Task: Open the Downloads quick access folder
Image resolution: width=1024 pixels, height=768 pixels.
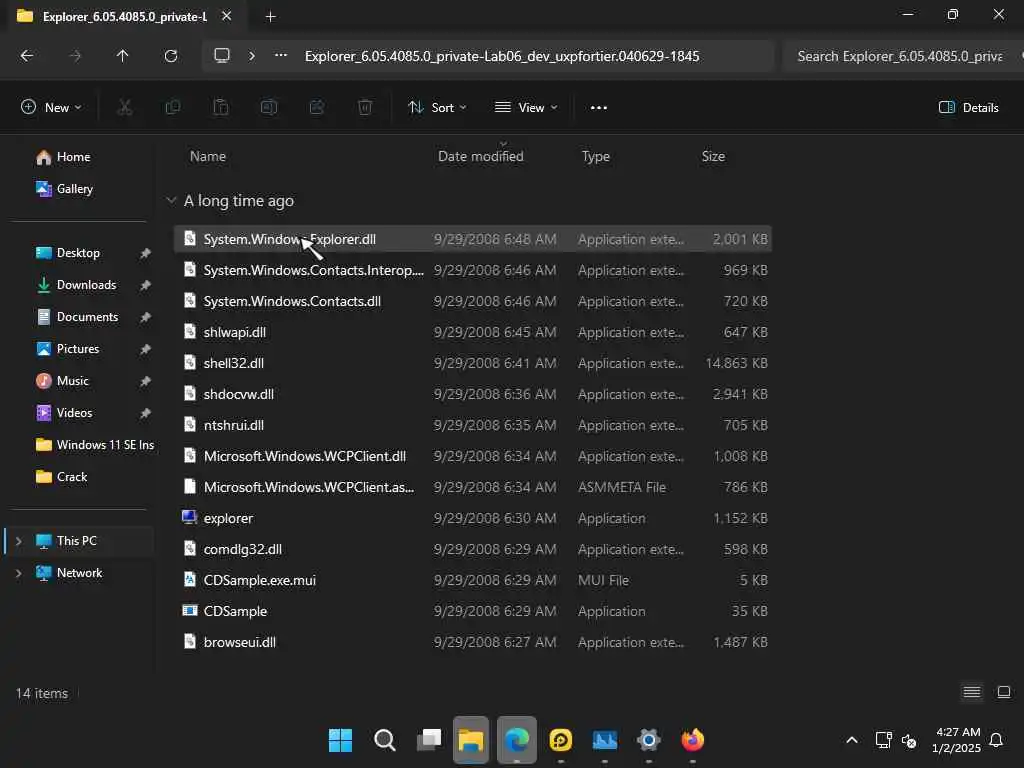Action: [86, 285]
